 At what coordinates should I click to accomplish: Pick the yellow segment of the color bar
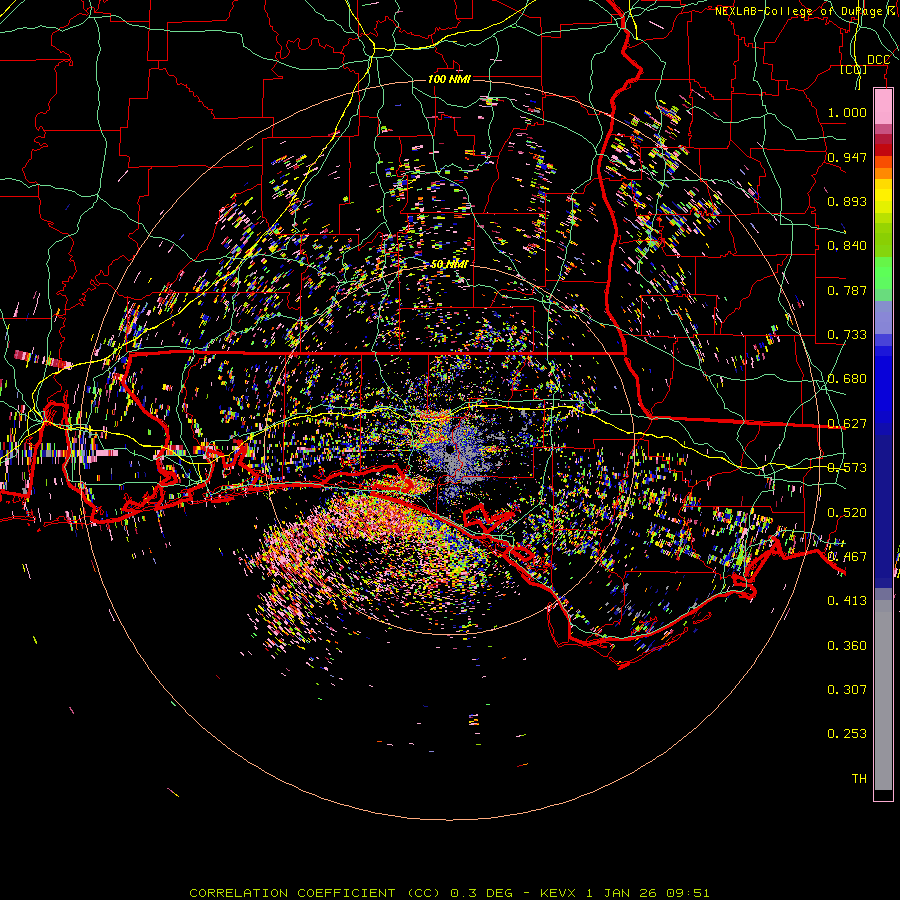[x=883, y=197]
